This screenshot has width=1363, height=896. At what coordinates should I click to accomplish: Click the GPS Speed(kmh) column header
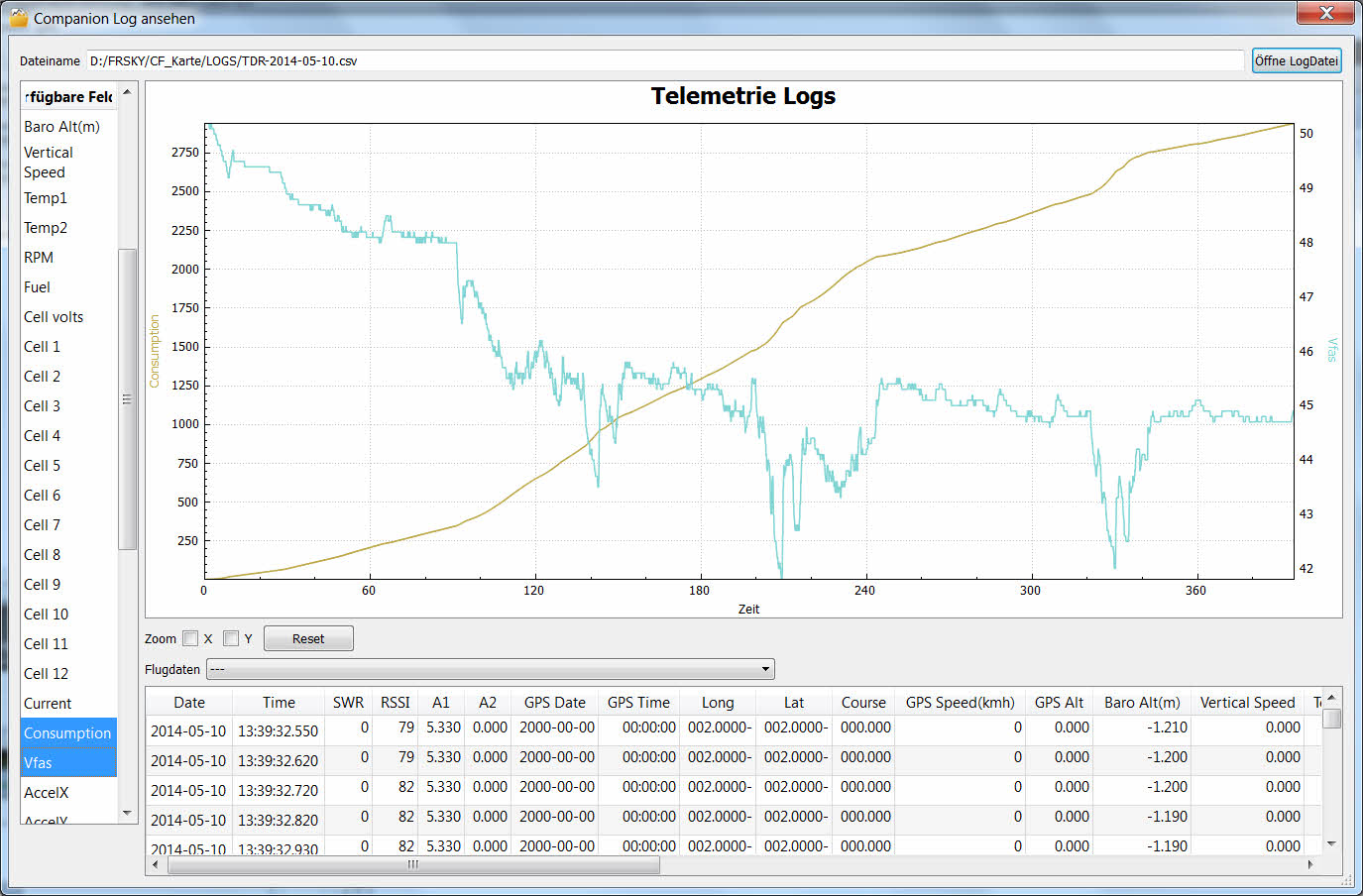pyautogui.click(x=960, y=703)
